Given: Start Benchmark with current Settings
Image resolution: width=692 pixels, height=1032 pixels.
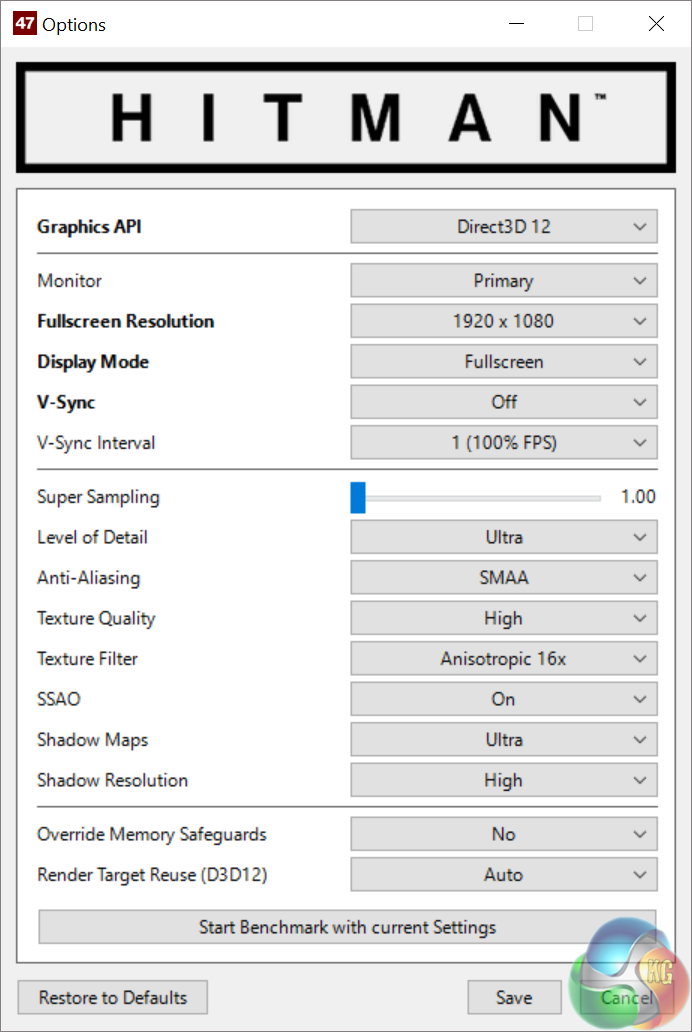Looking at the screenshot, I should click(x=347, y=927).
